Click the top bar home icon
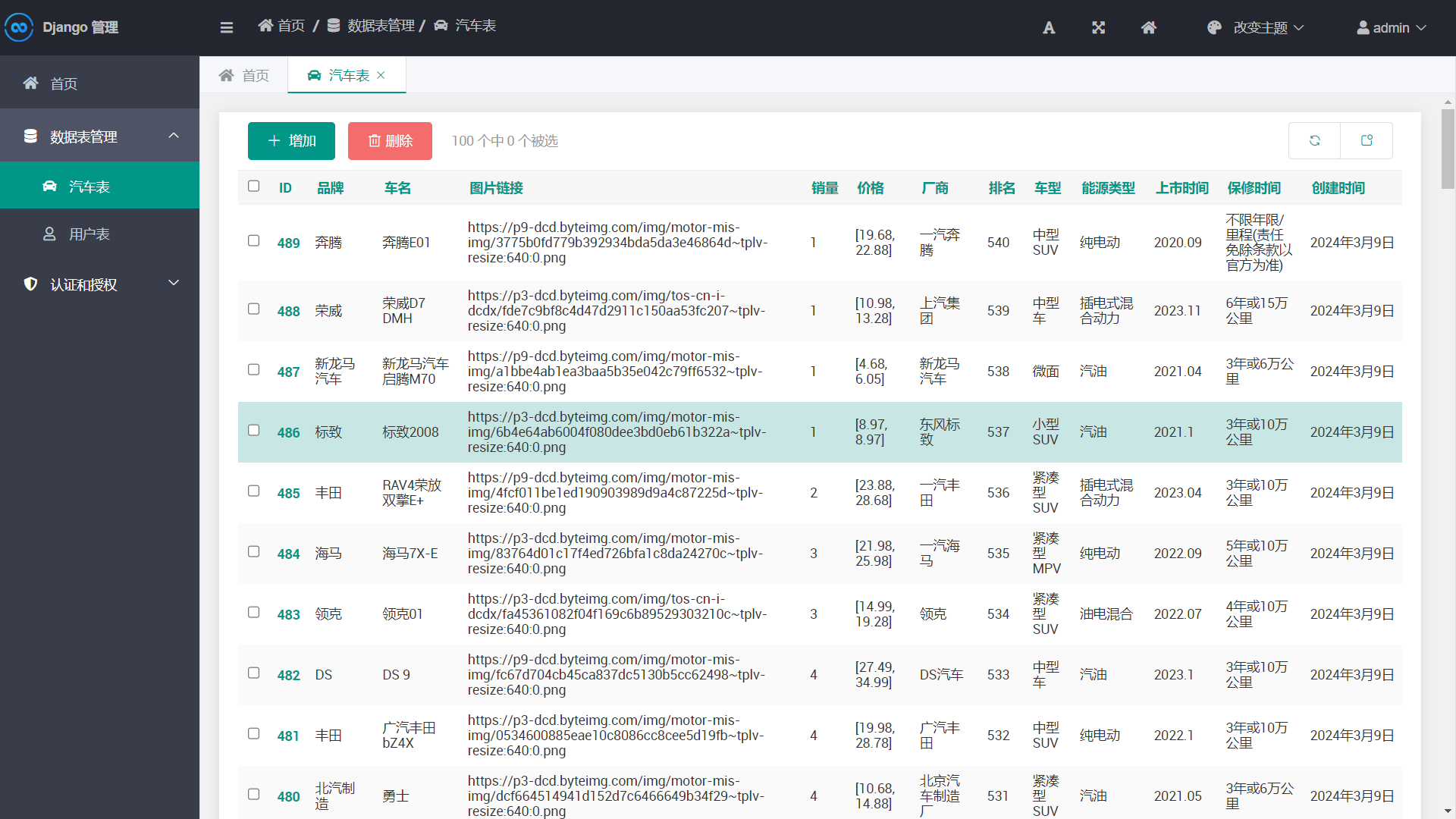The image size is (1456, 819). click(x=1149, y=28)
